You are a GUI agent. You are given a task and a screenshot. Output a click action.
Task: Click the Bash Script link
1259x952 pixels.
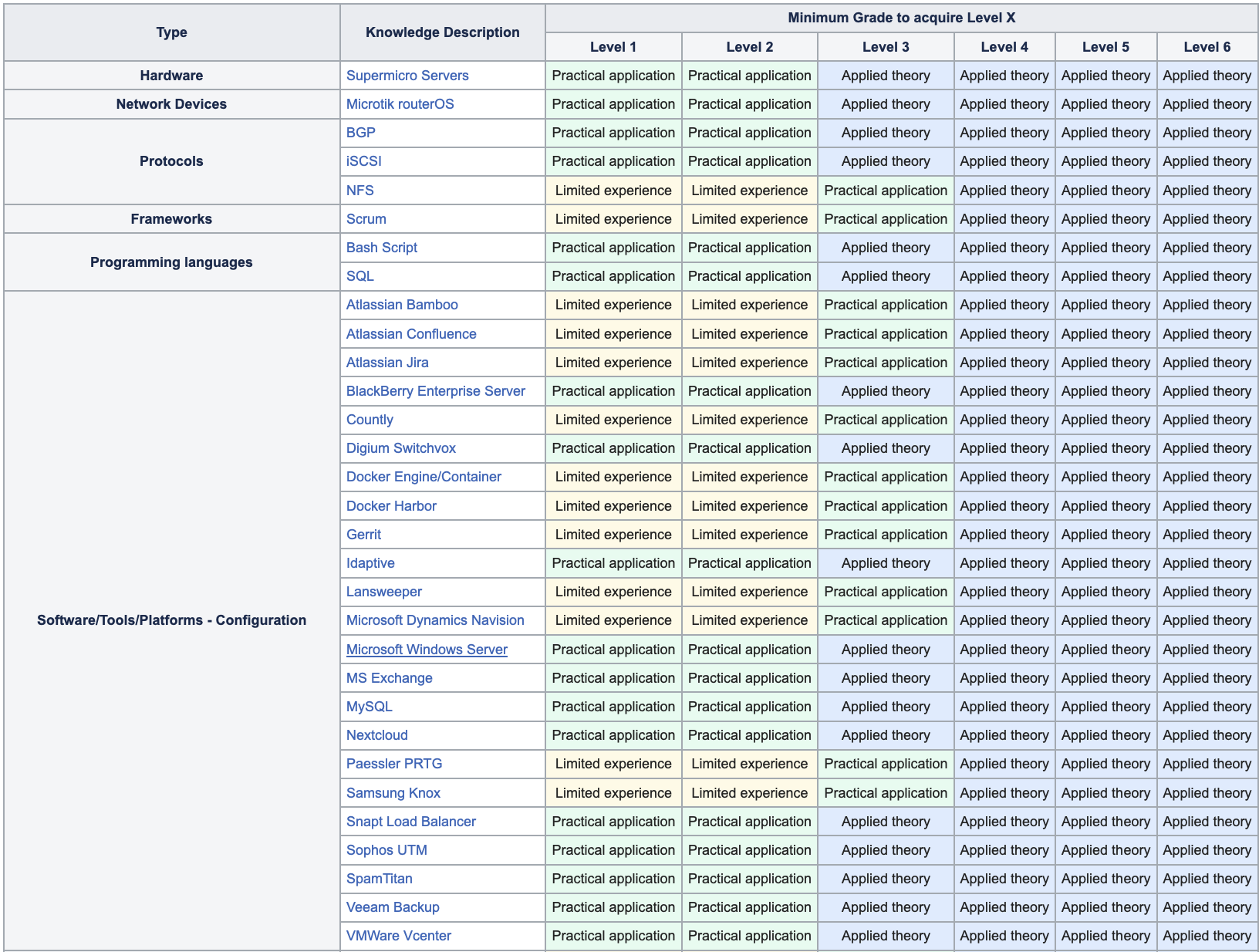pos(381,248)
